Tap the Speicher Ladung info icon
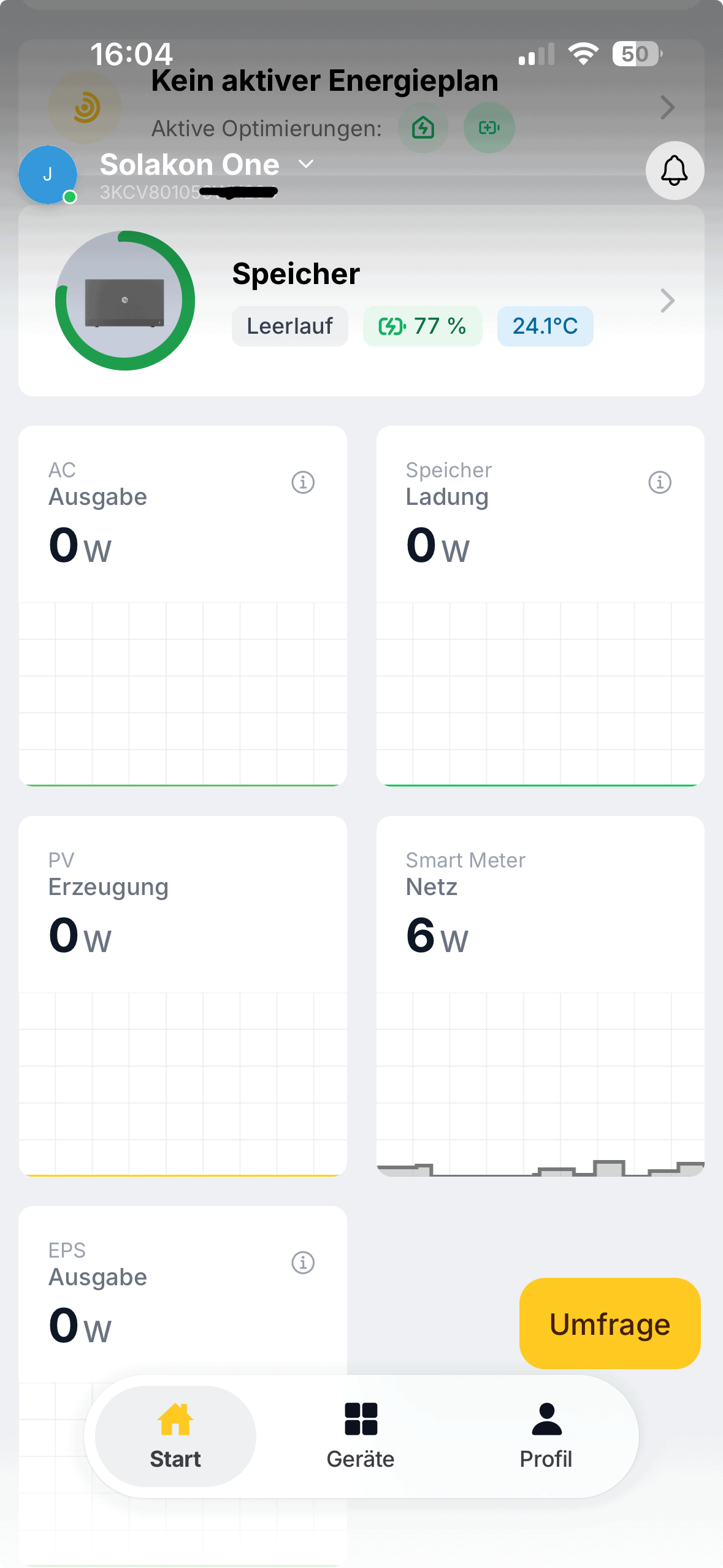The image size is (723, 1568). click(x=660, y=482)
